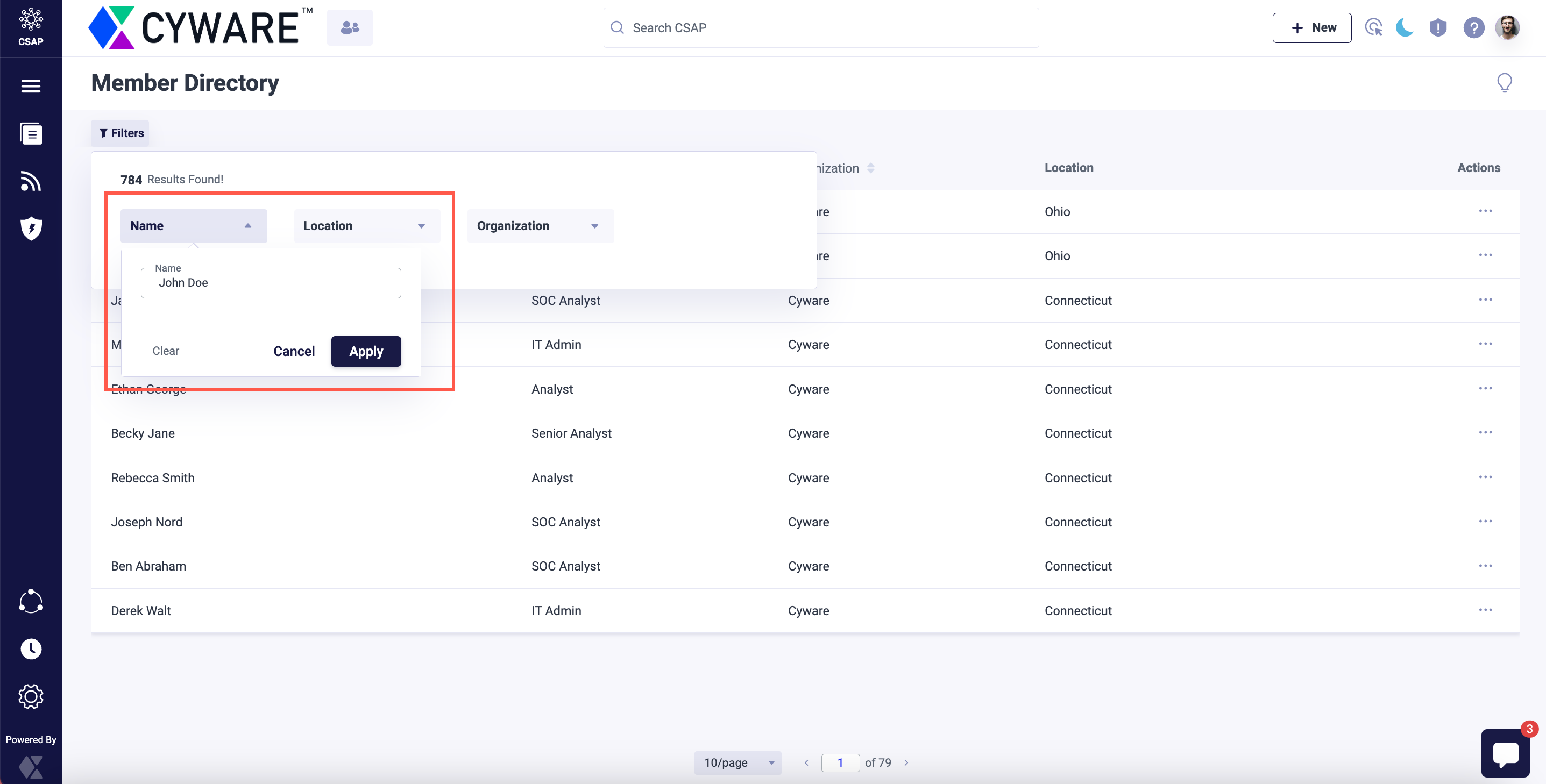Toggle dark mode moon icon
Screen dimensions: 1546x784
pos(1405,27)
